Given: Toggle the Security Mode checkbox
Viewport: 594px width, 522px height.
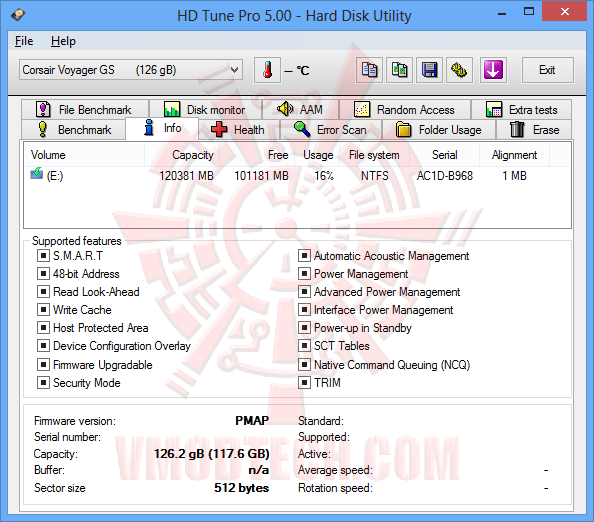Looking at the screenshot, I should [x=43, y=383].
